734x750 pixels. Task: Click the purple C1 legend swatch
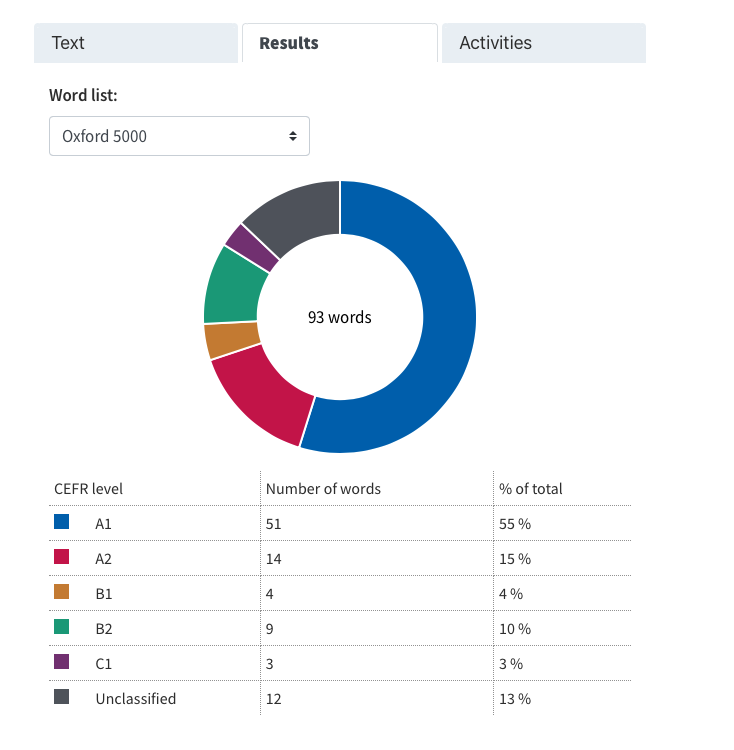click(62, 662)
